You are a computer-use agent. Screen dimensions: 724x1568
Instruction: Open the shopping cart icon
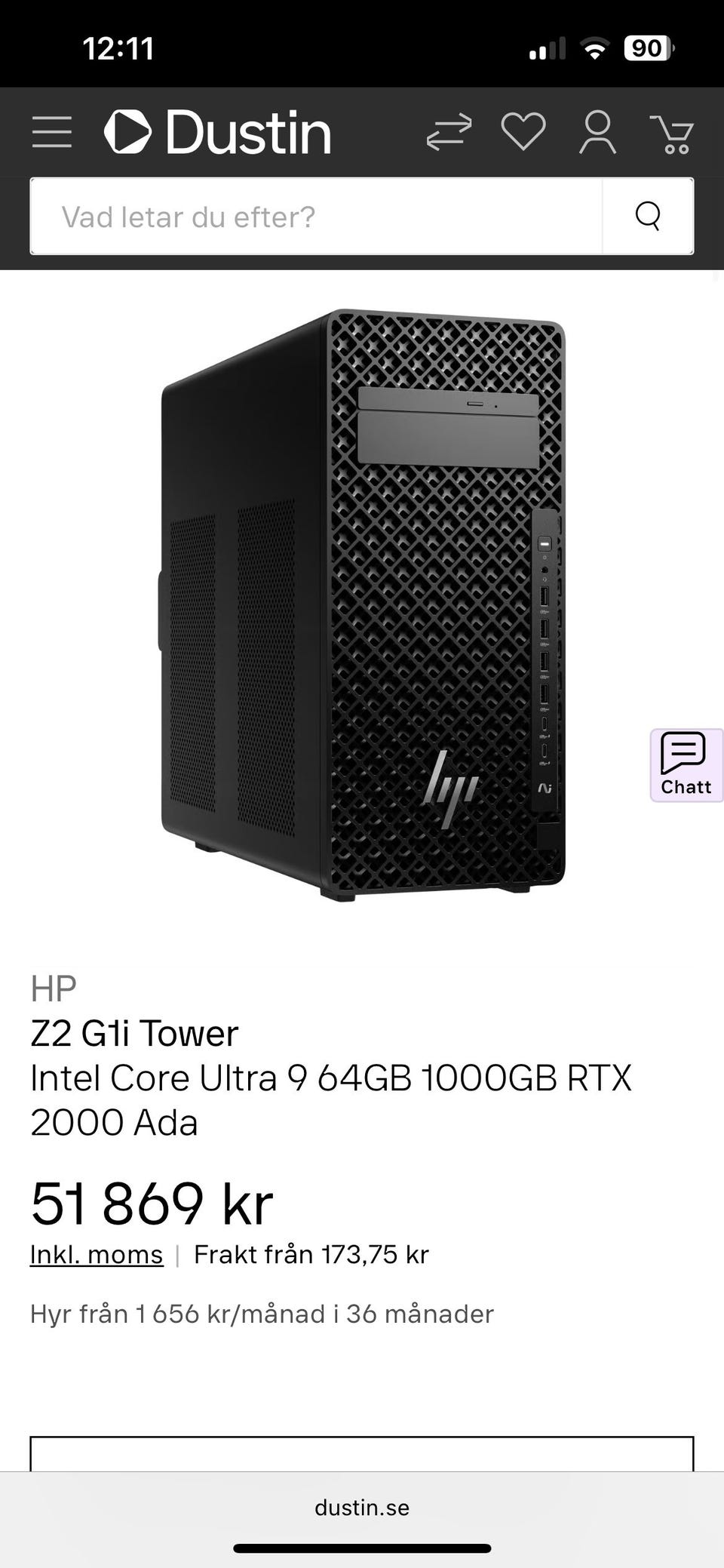pos(673,134)
